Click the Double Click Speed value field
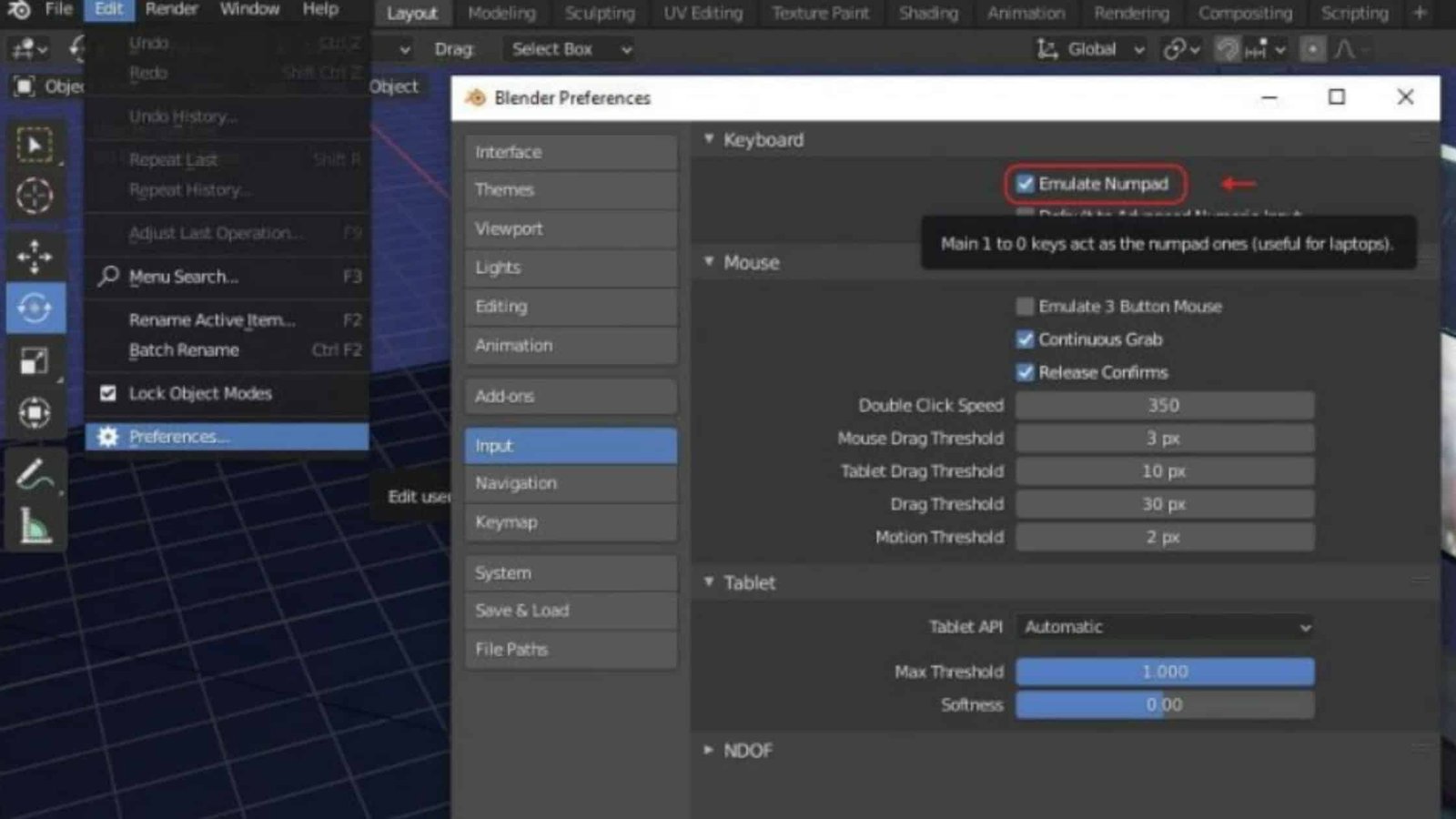This screenshot has height=819, width=1456. [1165, 405]
